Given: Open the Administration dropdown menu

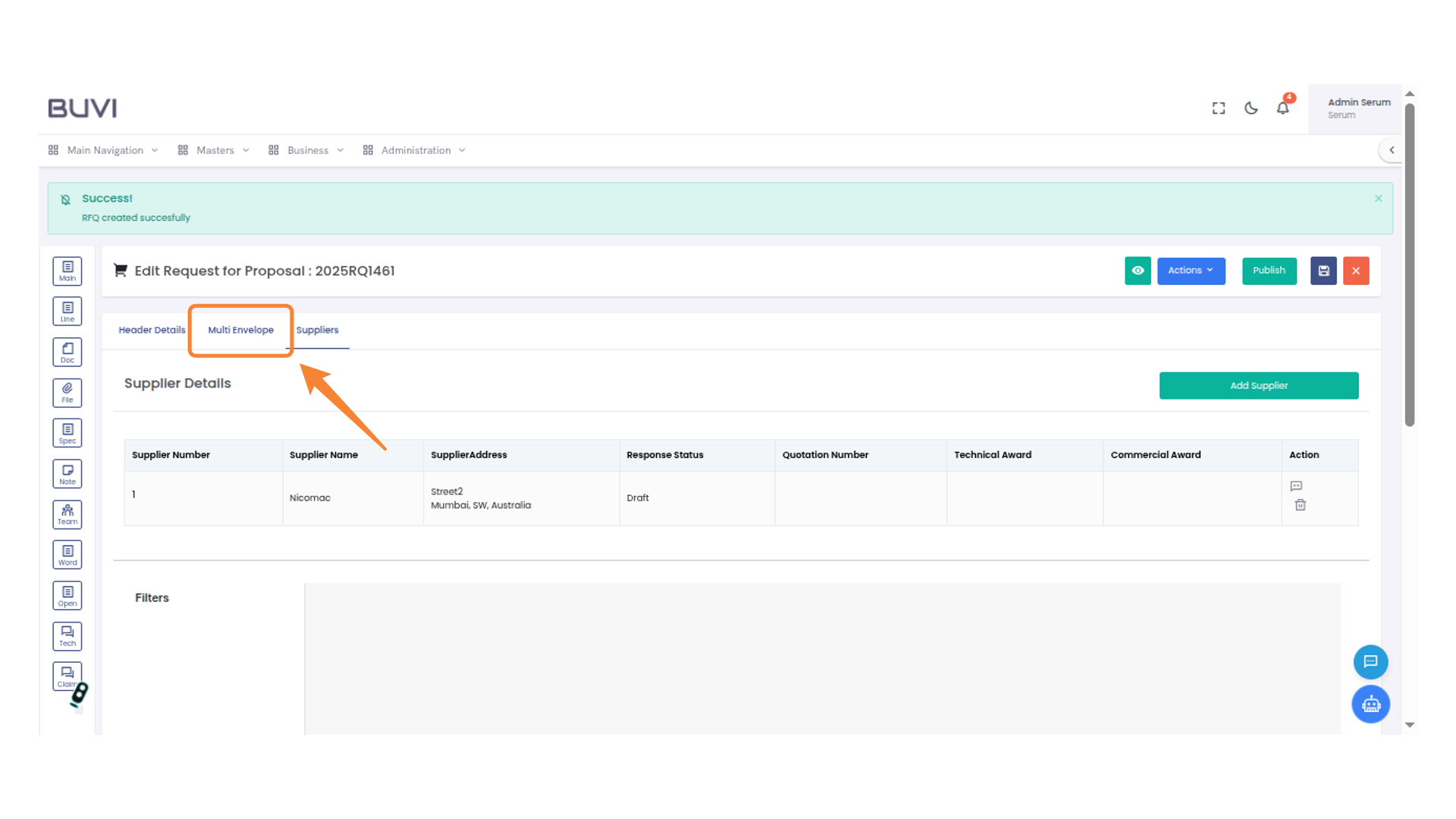Looking at the screenshot, I should click(415, 150).
